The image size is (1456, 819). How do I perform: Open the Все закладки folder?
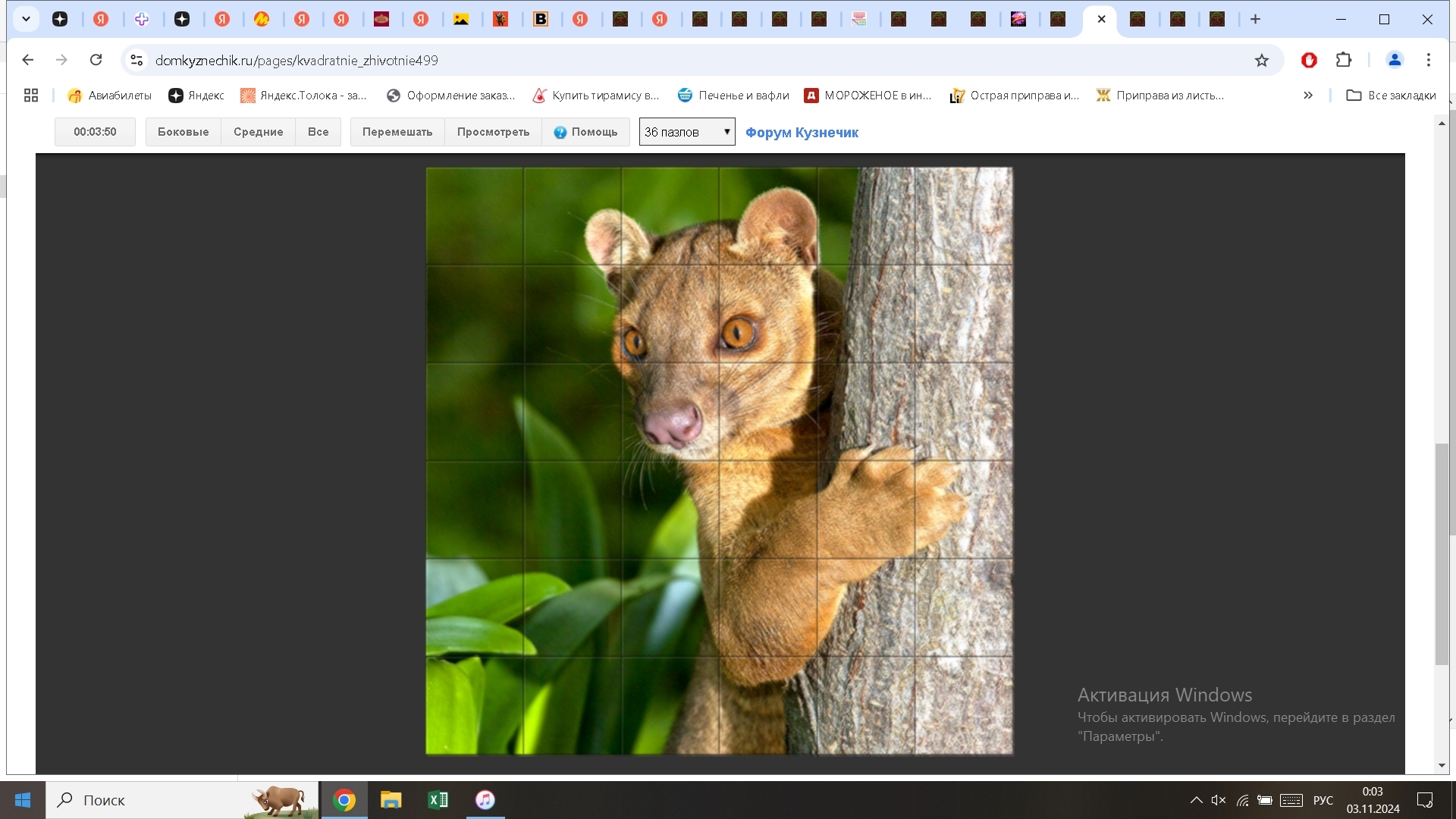pos(1391,95)
